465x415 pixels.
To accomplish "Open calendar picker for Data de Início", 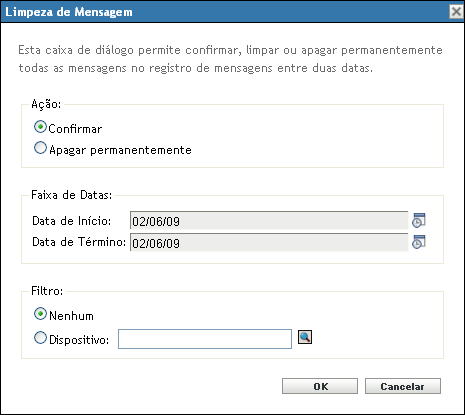I will coord(419,220).
